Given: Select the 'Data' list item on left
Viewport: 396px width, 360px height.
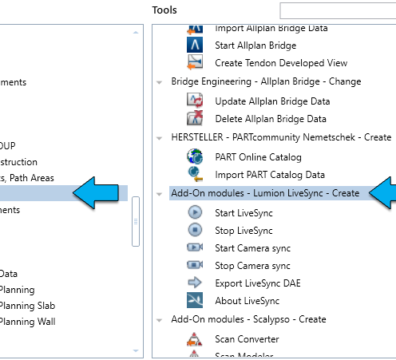Looking at the screenshot, I should (x=9, y=274).
